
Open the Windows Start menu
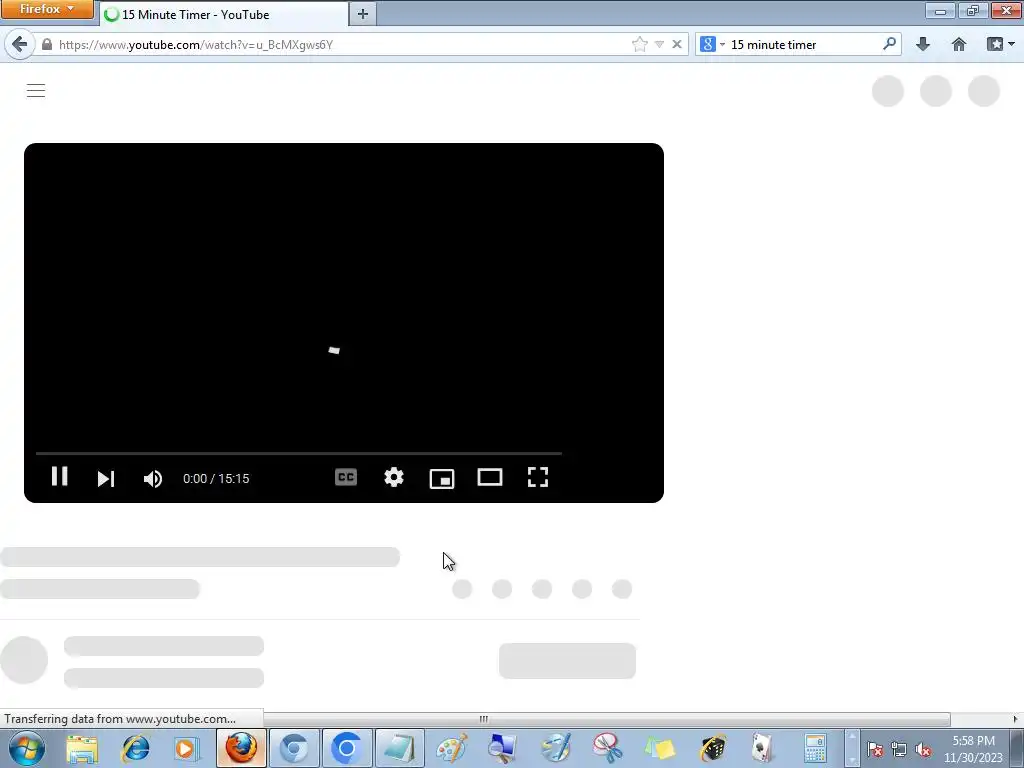coord(27,748)
